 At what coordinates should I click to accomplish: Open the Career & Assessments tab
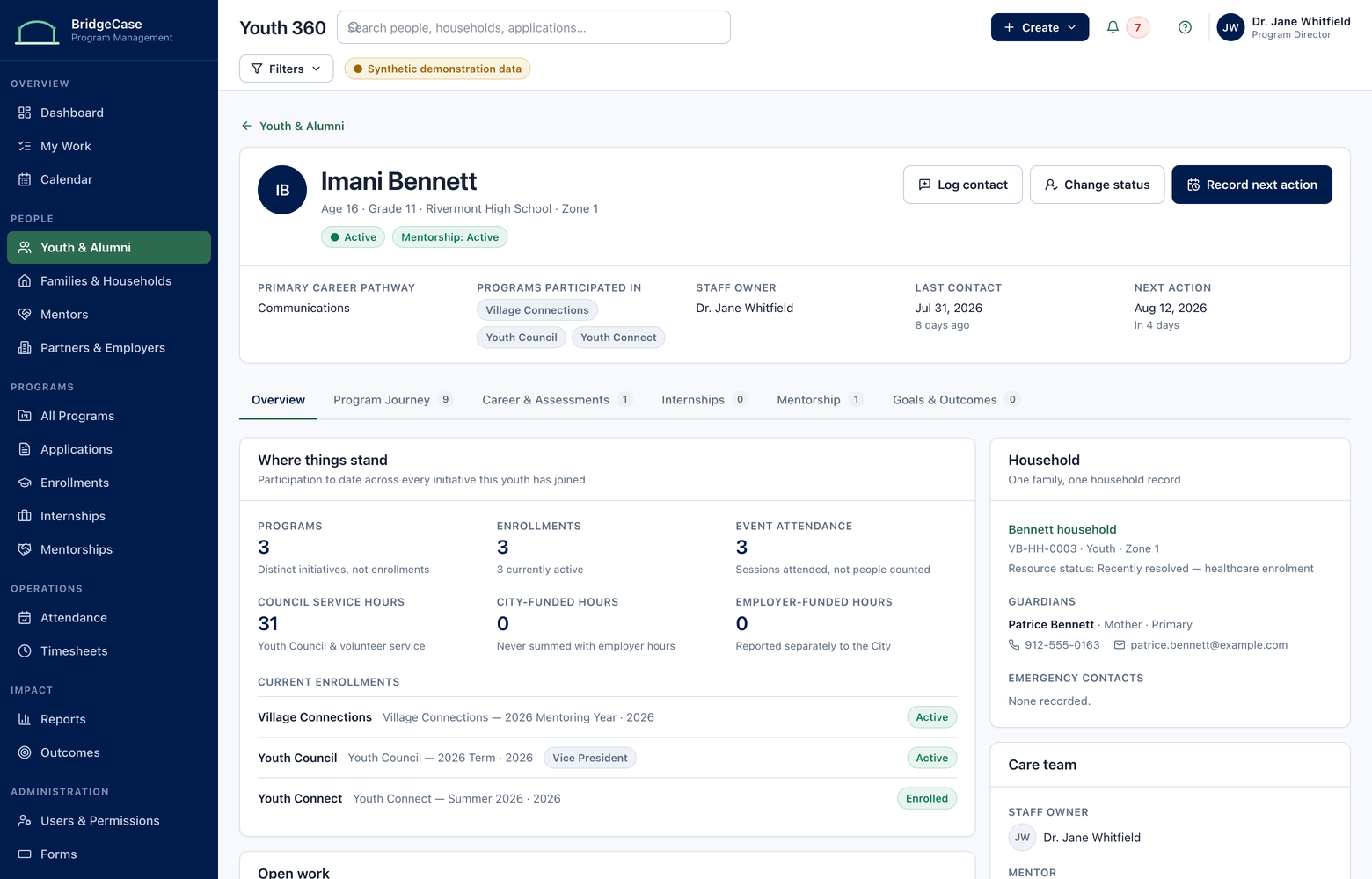(558, 400)
